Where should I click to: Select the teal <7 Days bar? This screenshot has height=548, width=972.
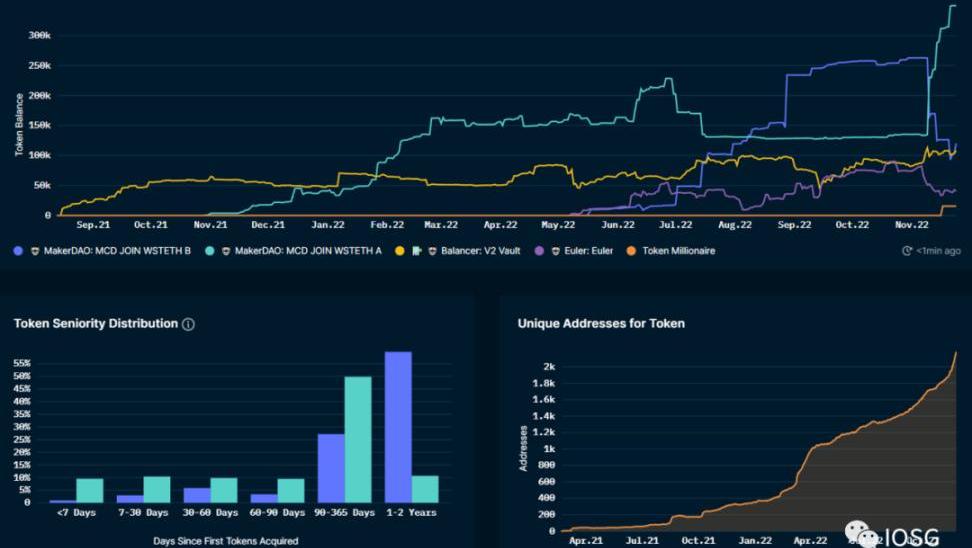point(90,490)
